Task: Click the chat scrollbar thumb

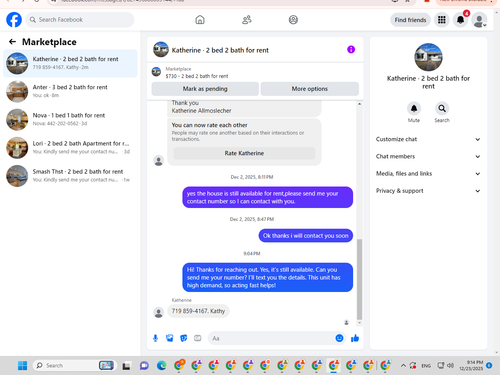Action: [x=359, y=279]
